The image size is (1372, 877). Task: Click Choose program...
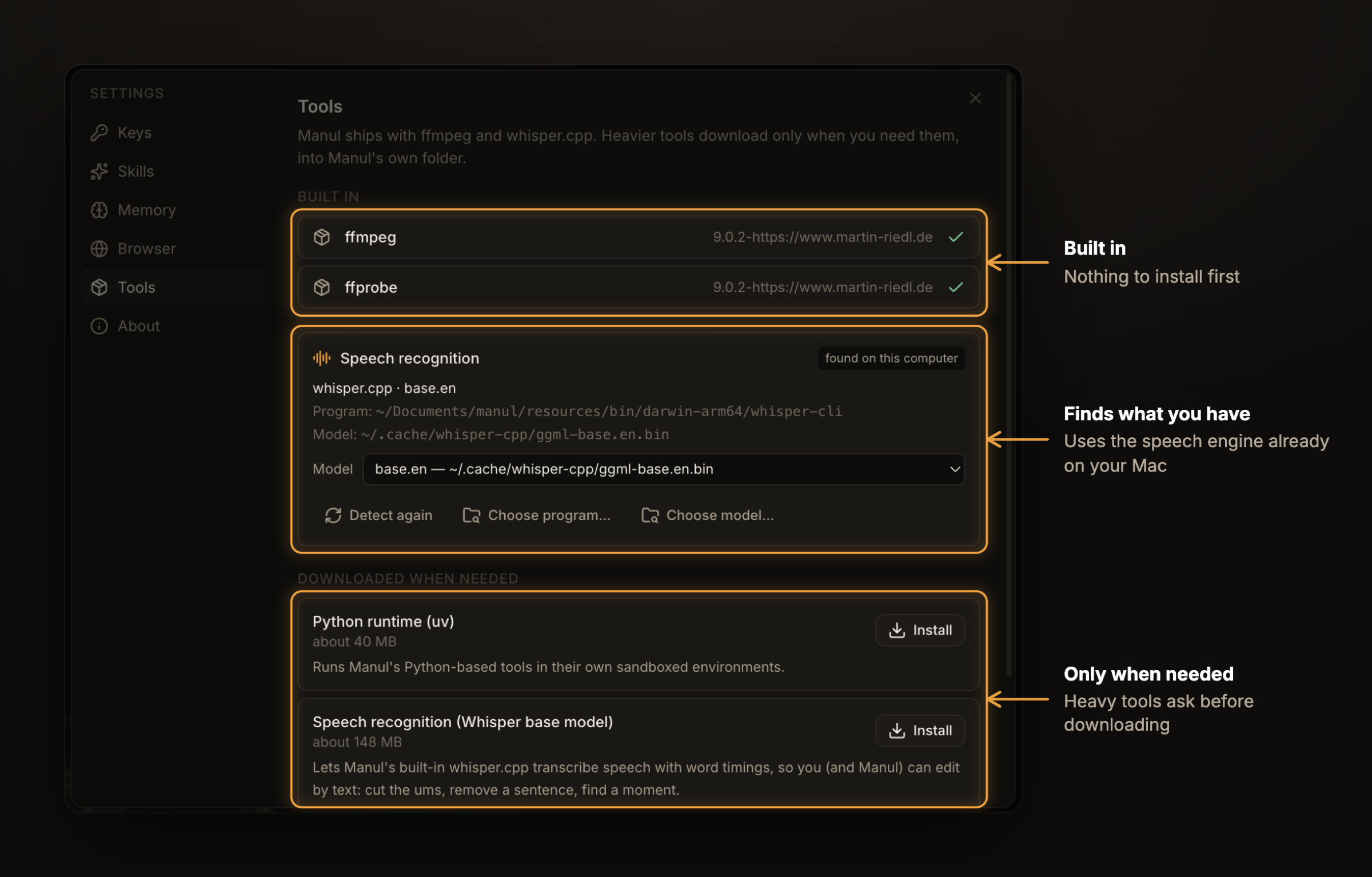[536, 515]
